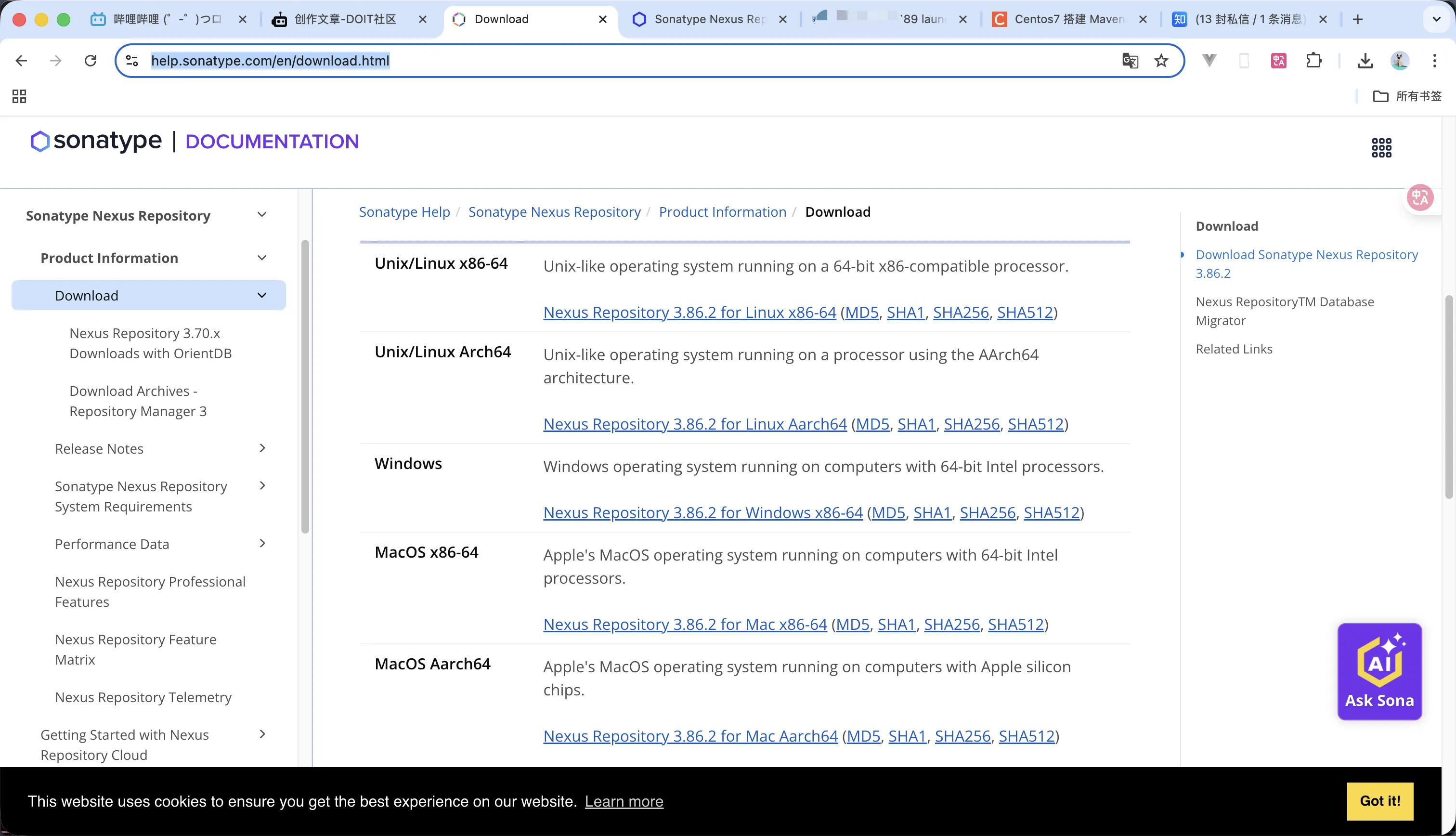Open the Ask Sona AI assistant
The height and width of the screenshot is (836, 1456).
coord(1379,671)
